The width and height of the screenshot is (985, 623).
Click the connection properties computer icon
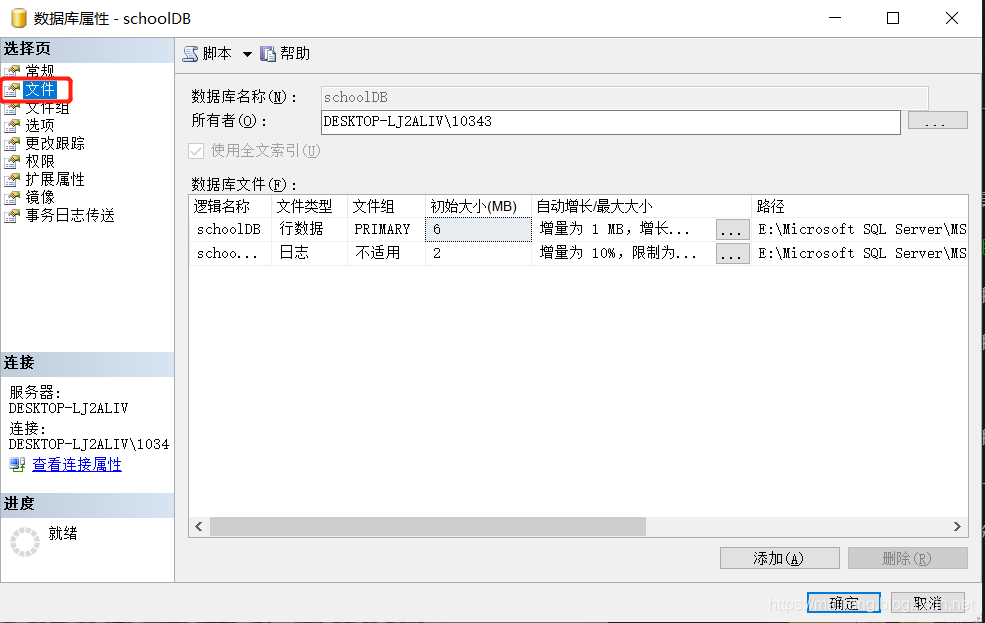(x=17, y=465)
